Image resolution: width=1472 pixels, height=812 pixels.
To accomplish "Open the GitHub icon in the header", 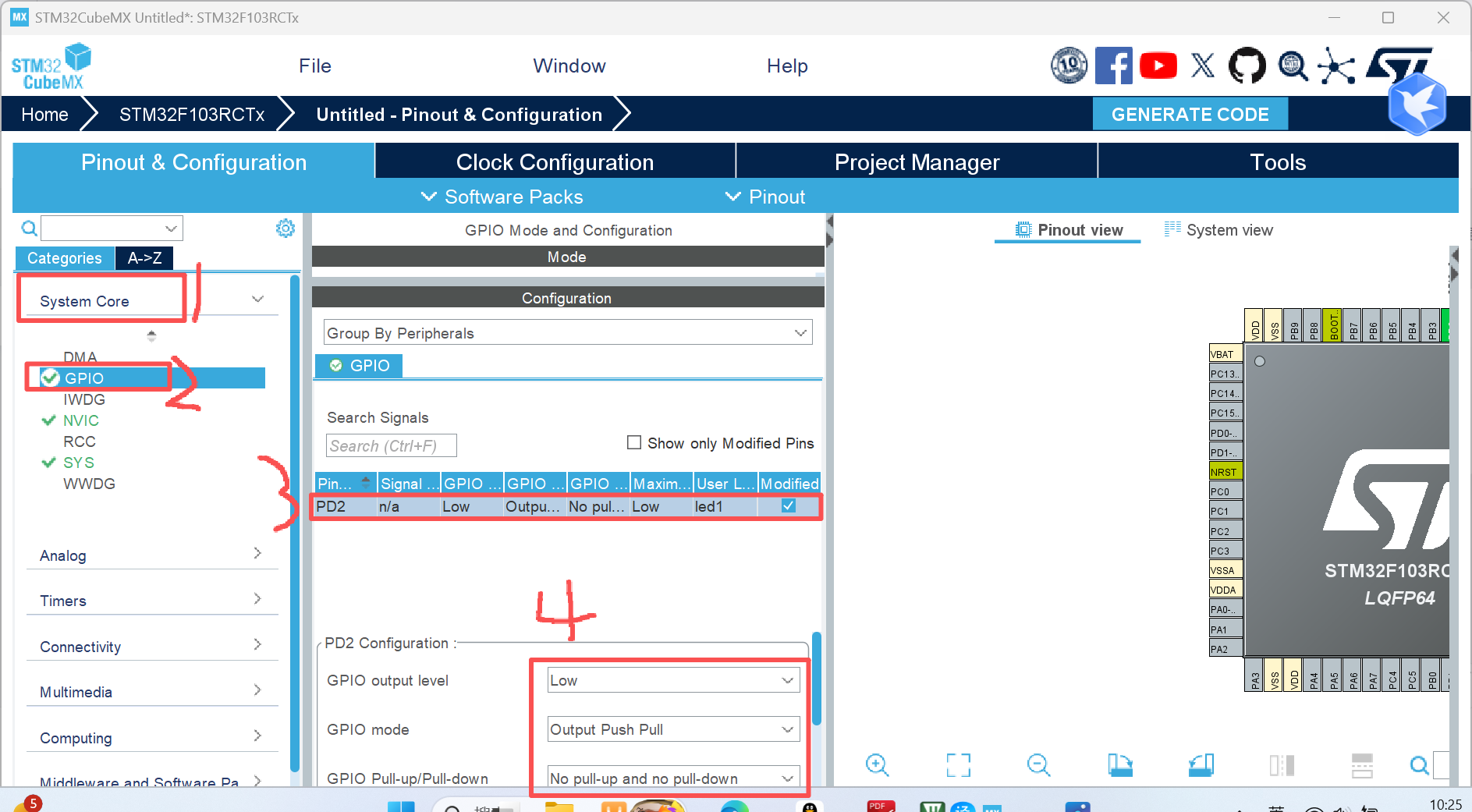I will 1247,66.
